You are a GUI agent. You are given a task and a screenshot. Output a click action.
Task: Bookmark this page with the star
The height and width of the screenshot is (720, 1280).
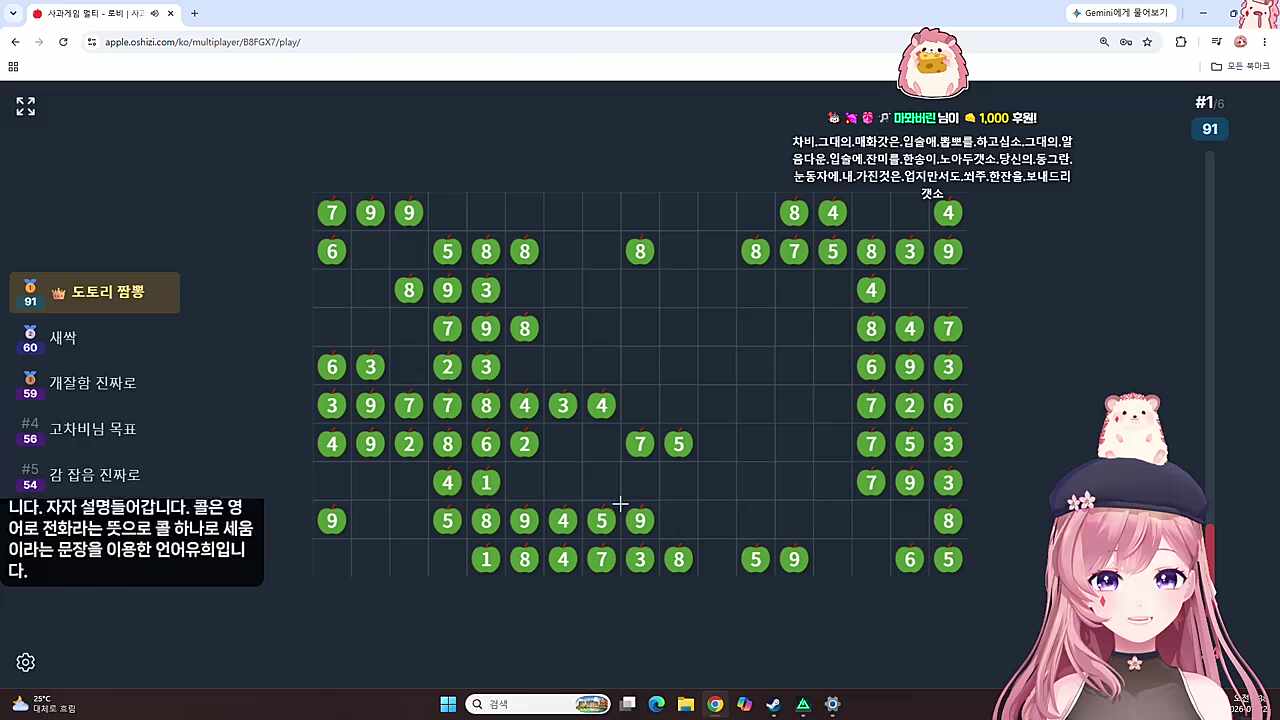1147,42
